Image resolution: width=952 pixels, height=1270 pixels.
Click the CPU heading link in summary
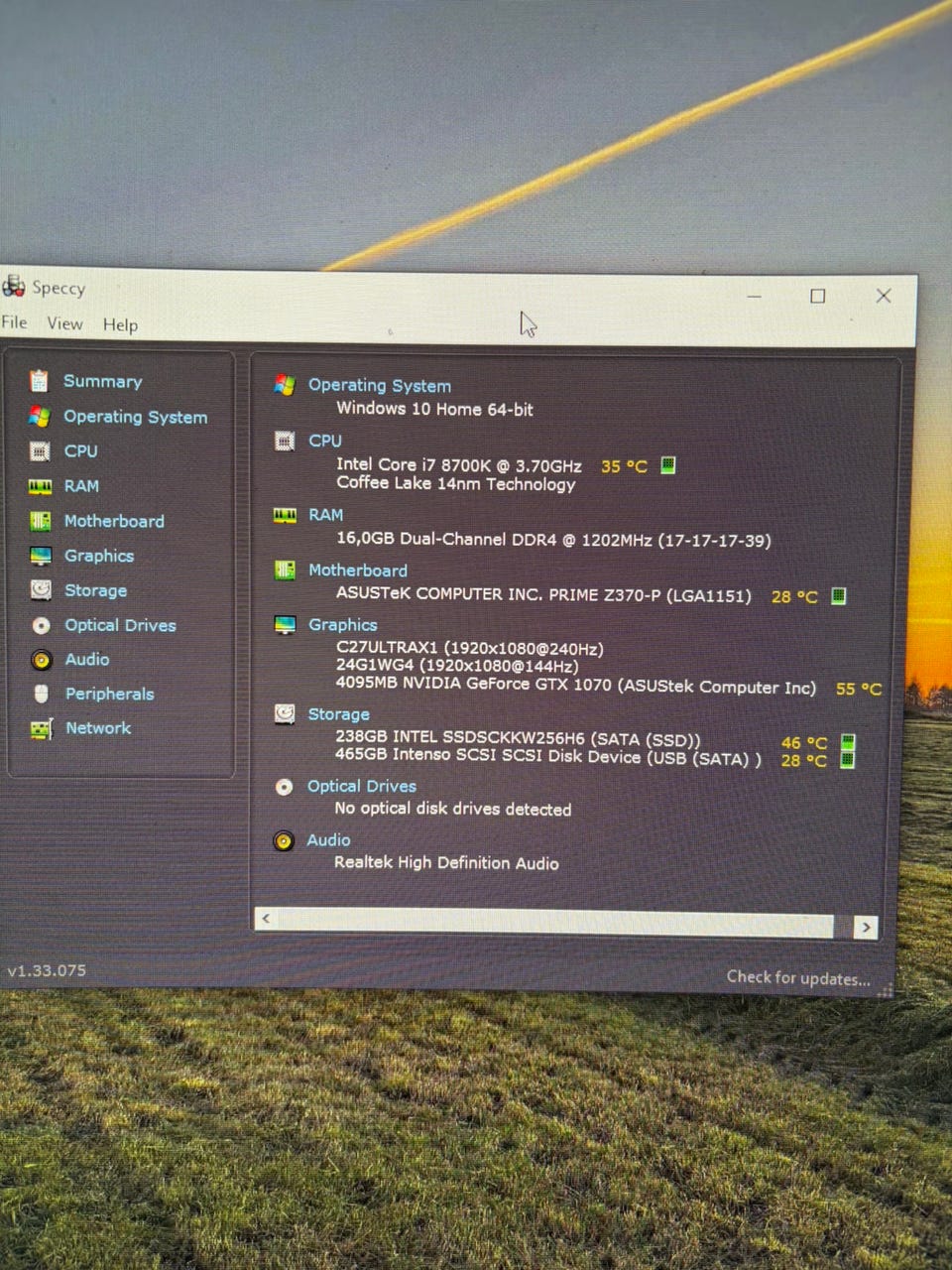[x=325, y=441]
